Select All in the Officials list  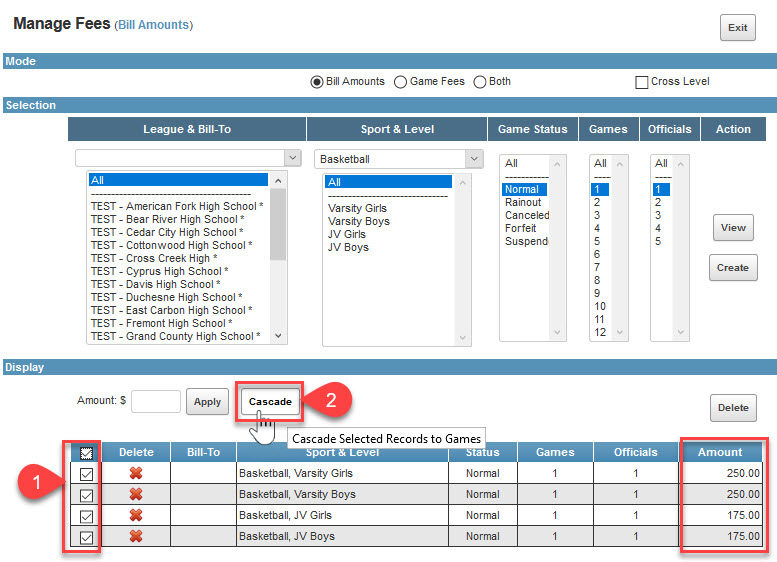(661, 163)
